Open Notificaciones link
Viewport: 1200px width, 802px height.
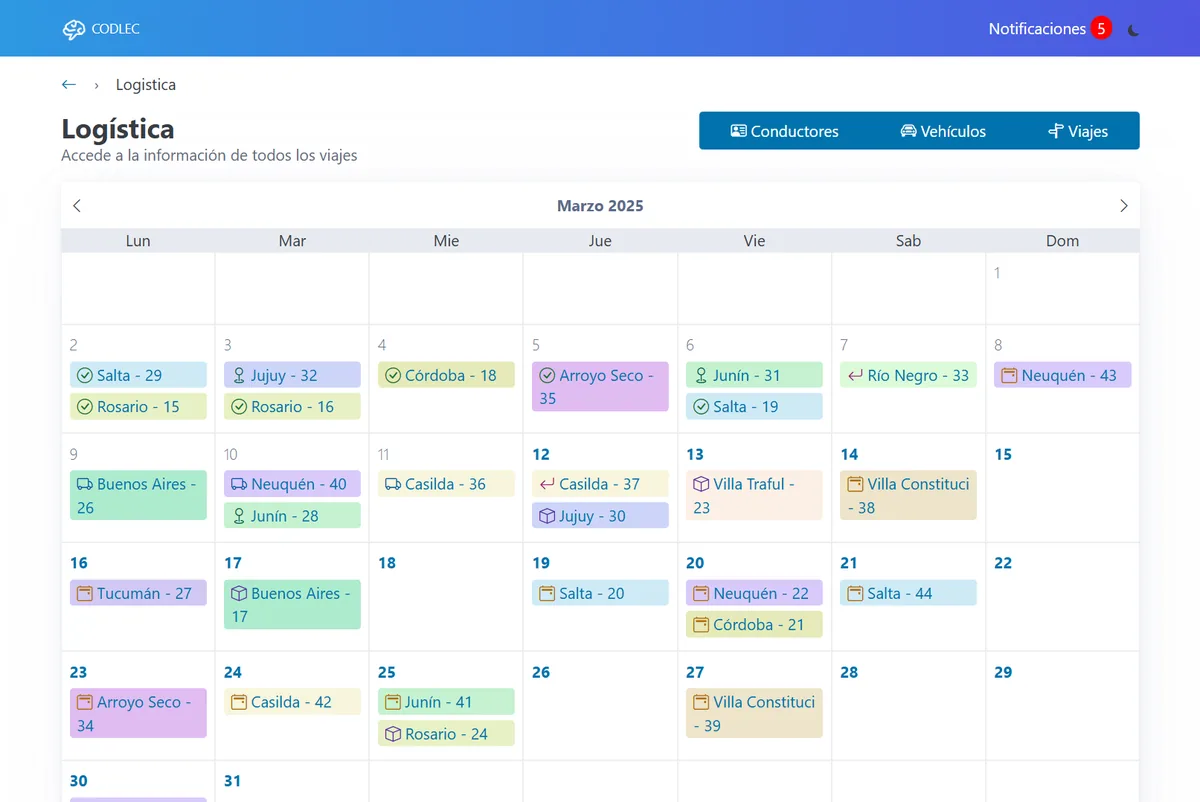pyautogui.click(x=1037, y=29)
